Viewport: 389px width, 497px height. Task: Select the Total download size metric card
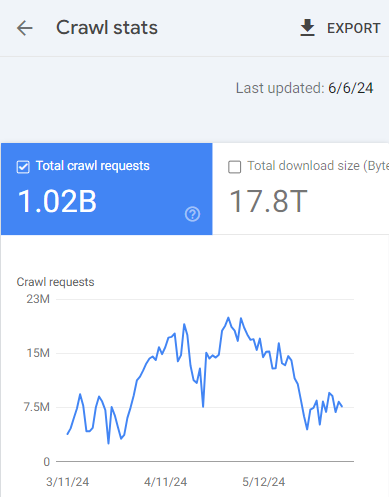click(301, 189)
